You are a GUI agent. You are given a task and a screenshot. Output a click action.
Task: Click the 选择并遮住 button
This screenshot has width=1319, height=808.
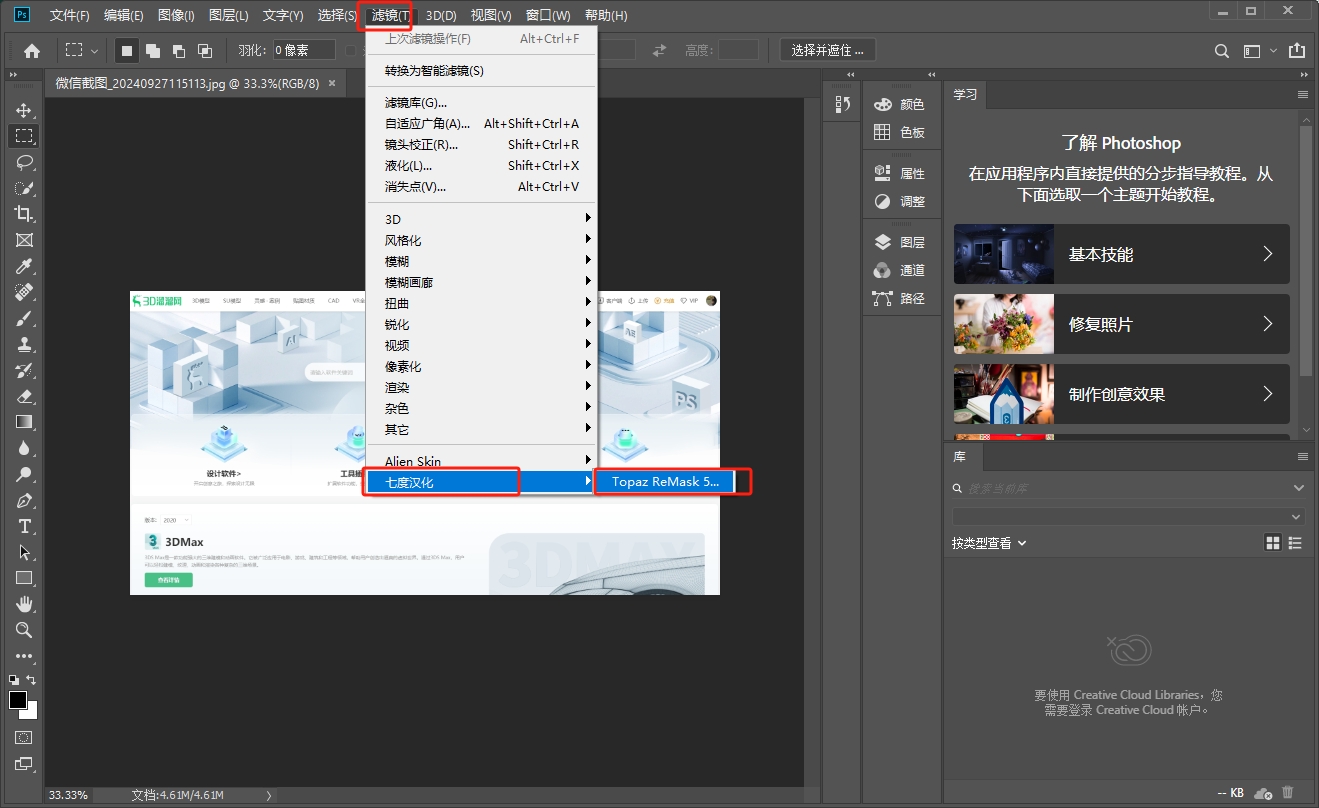coord(827,50)
